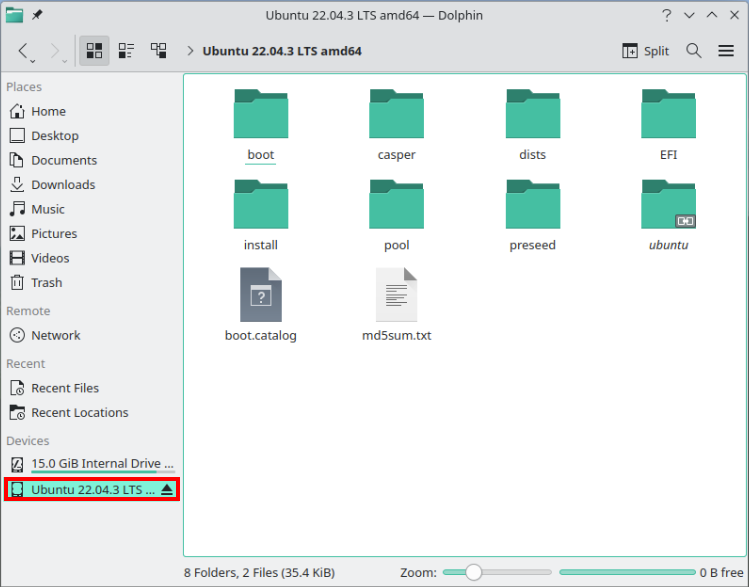Split the Dolphin view
Image resolution: width=749 pixels, height=587 pixels.
pos(645,51)
